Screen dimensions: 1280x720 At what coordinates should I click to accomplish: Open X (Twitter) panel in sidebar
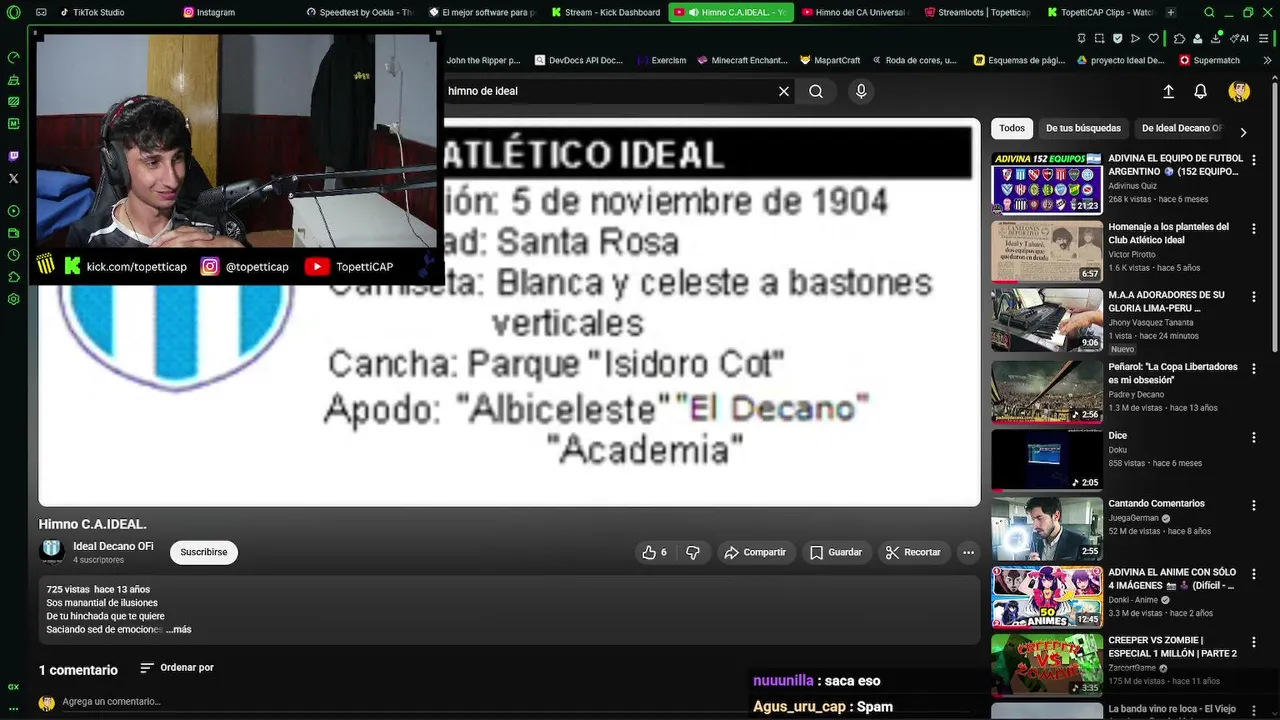(13, 178)
